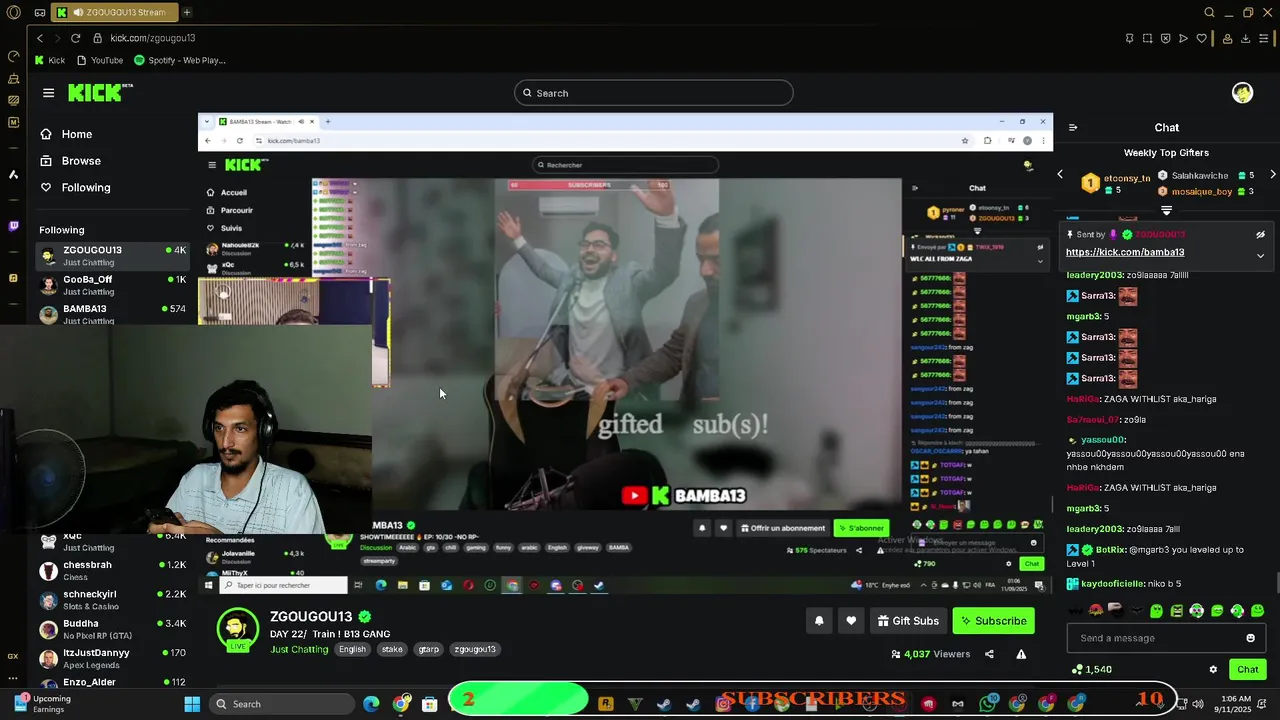Open browser downloads icon
Screen dimensions: 1280x720
(1245, 38)
